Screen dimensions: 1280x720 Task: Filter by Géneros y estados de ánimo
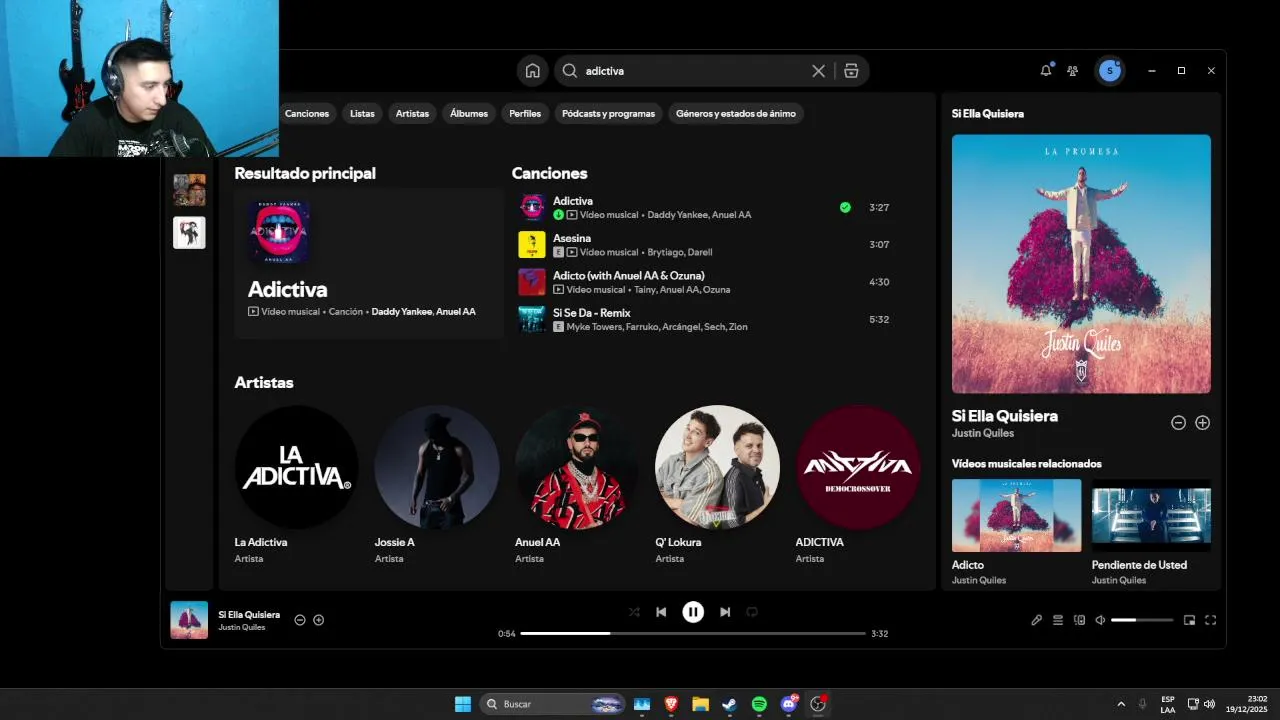click(736, 114)
